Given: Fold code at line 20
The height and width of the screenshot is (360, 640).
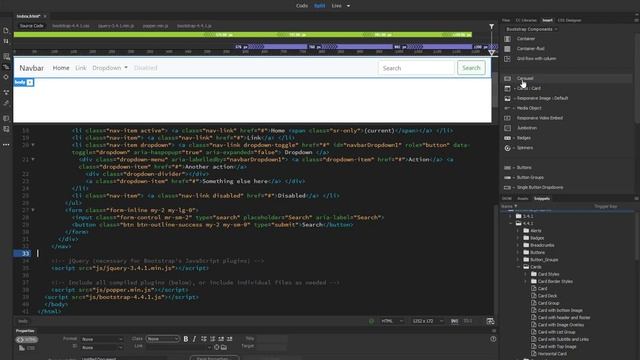Looking at the screenshot, I should click(33, 145).
